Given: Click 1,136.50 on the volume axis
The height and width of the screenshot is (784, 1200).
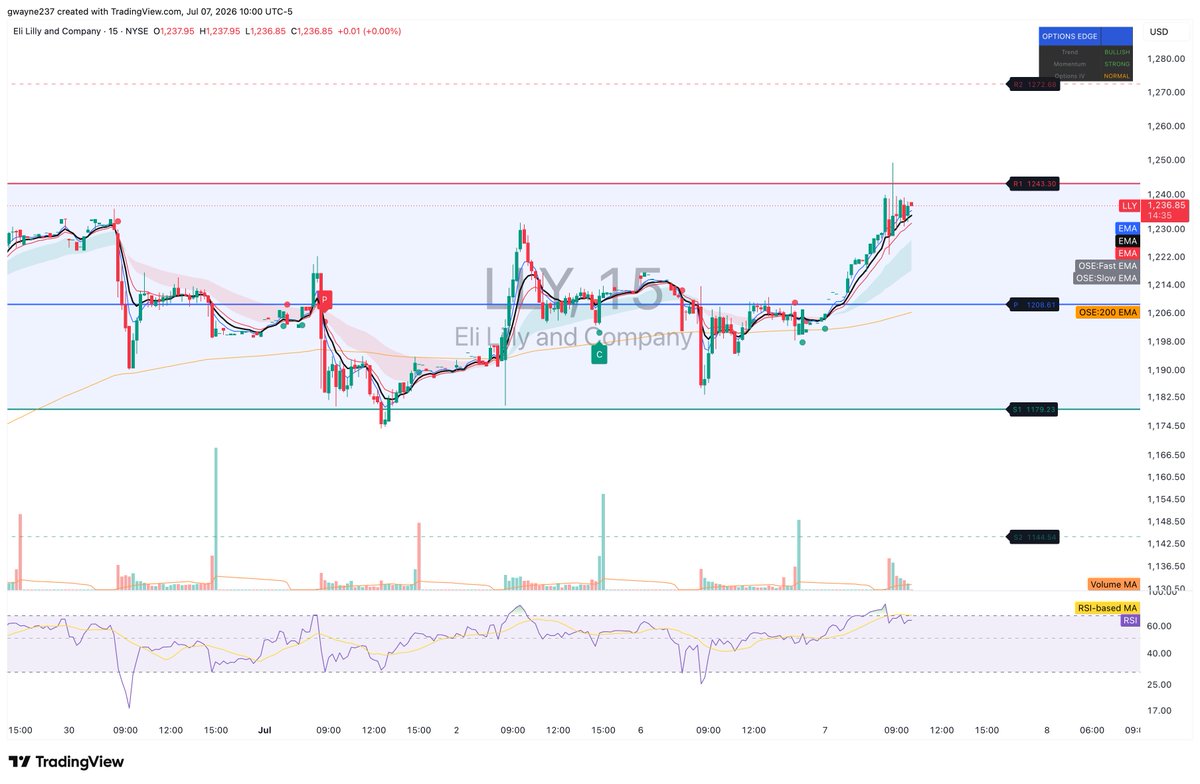Looking at the screenshot, I should click(1166, 566).
